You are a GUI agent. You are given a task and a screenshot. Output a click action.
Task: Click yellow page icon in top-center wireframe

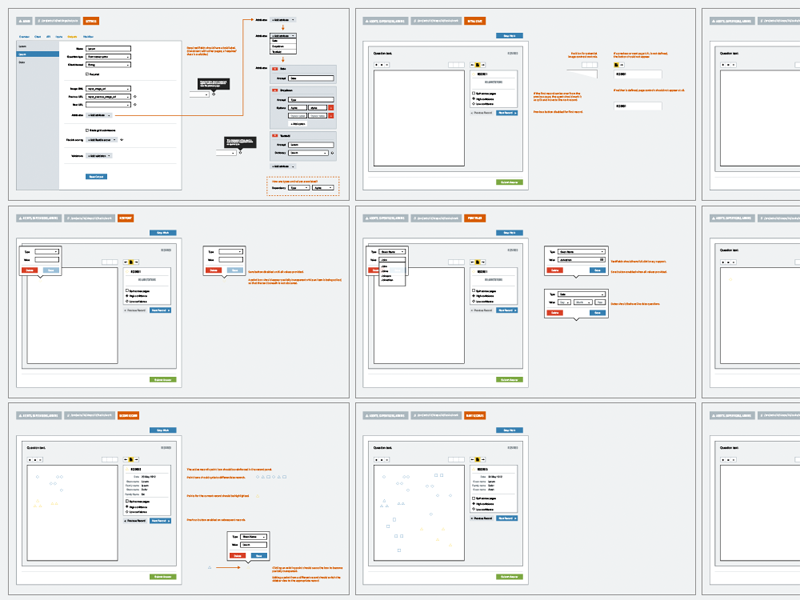(478, 65)
